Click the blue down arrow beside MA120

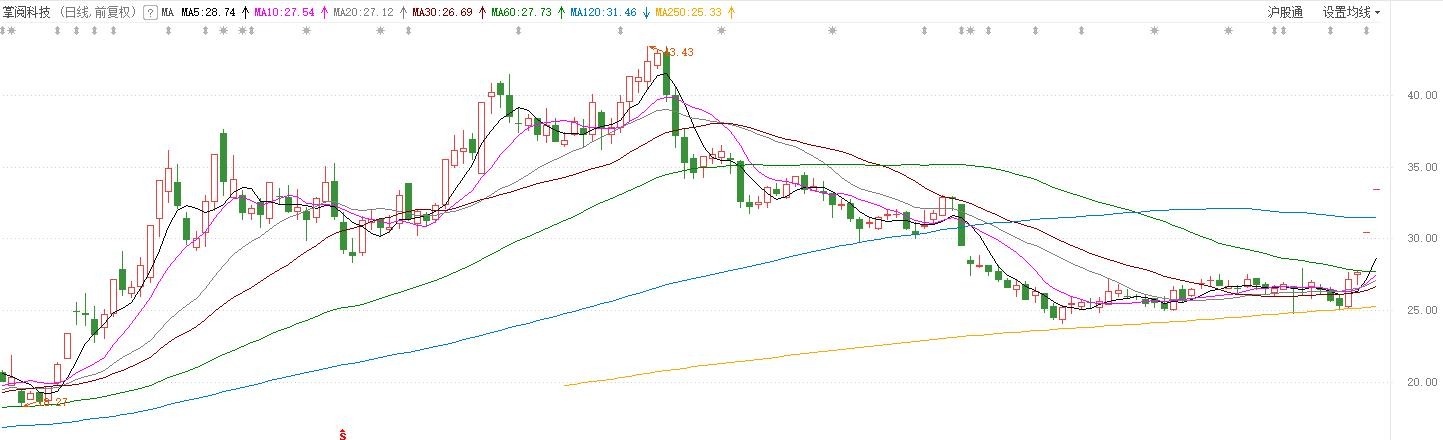[x=646, y=13]
